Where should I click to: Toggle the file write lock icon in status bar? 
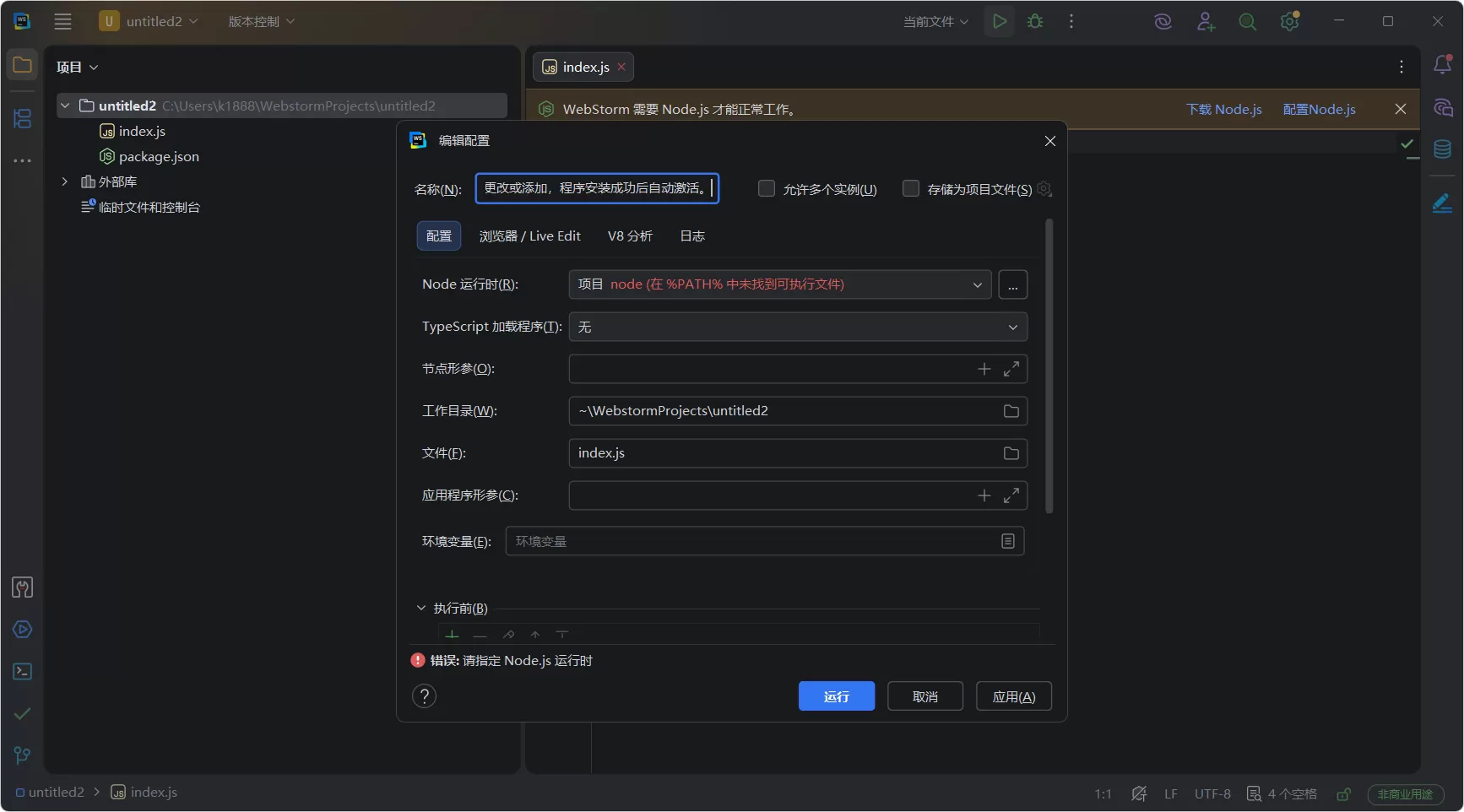pos(1343,793)
